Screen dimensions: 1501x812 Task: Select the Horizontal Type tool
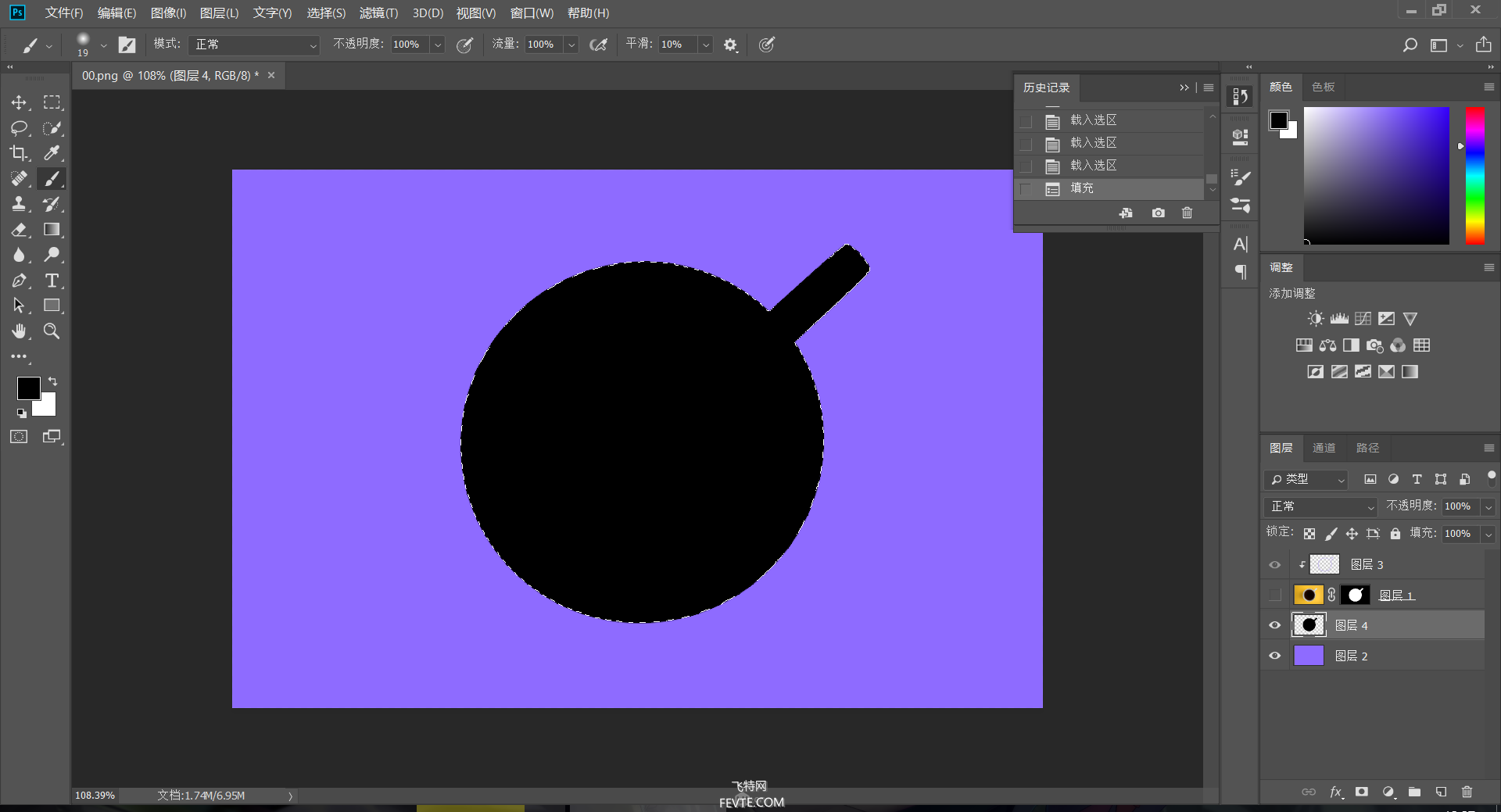[x=52, y=280]
